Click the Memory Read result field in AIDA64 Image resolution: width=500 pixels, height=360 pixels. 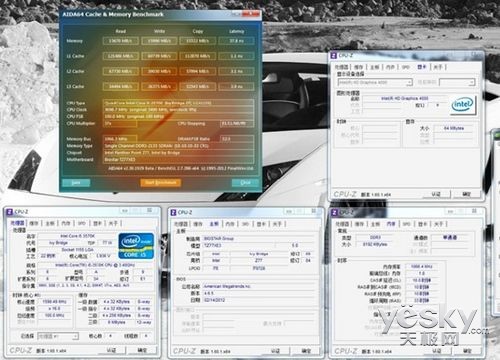120,41
